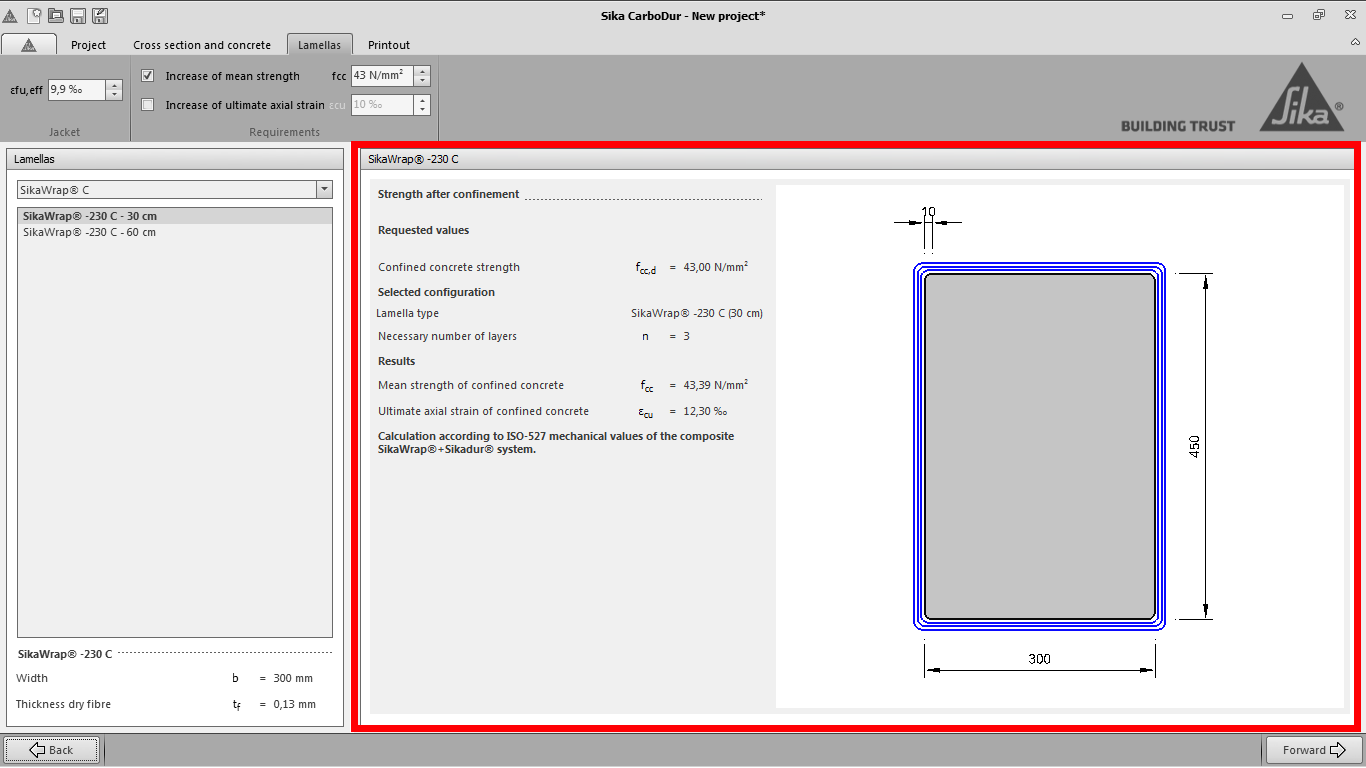Click the 300 width dimension in the drawing
The width and height of the screenshot is (1366, 768).
click(x=1039, y=659)
